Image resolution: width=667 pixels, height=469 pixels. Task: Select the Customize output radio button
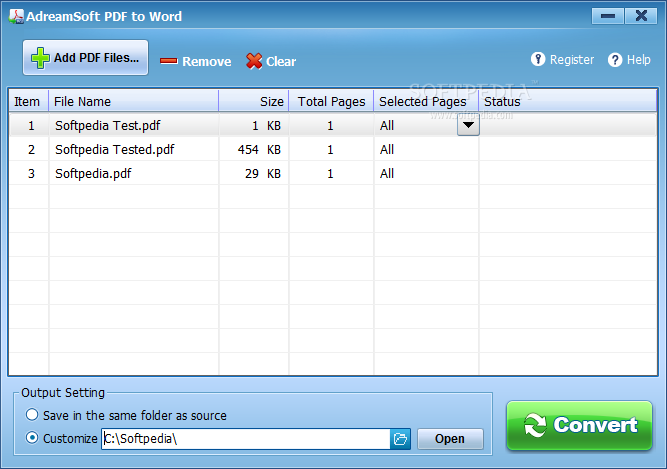coord(33,438)
